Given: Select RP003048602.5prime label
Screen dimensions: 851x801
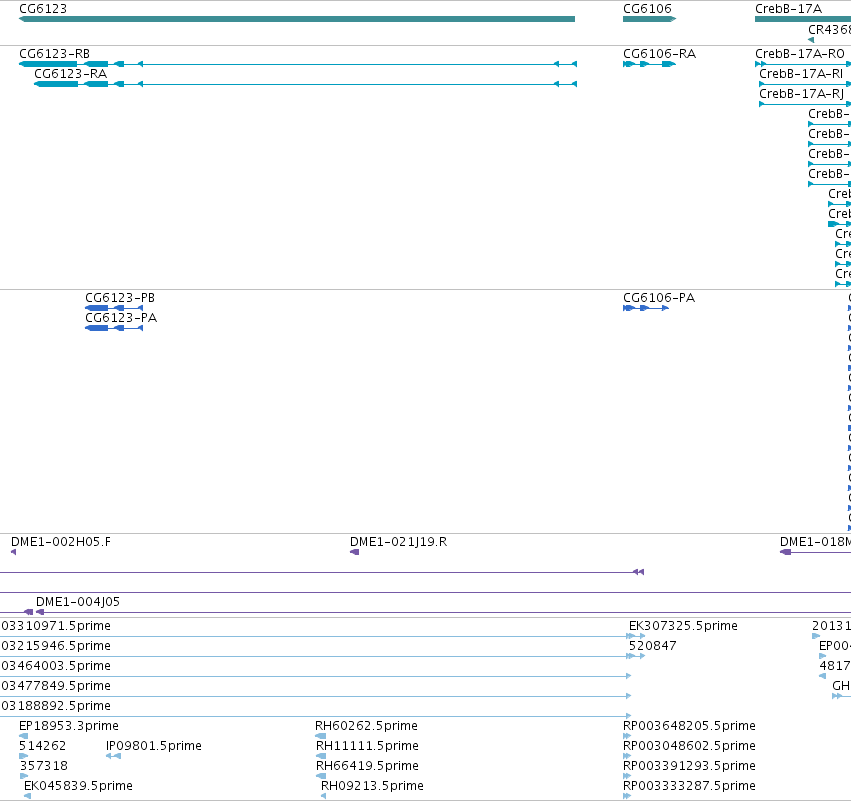Looking at the screenshot, I should (689, 746).
